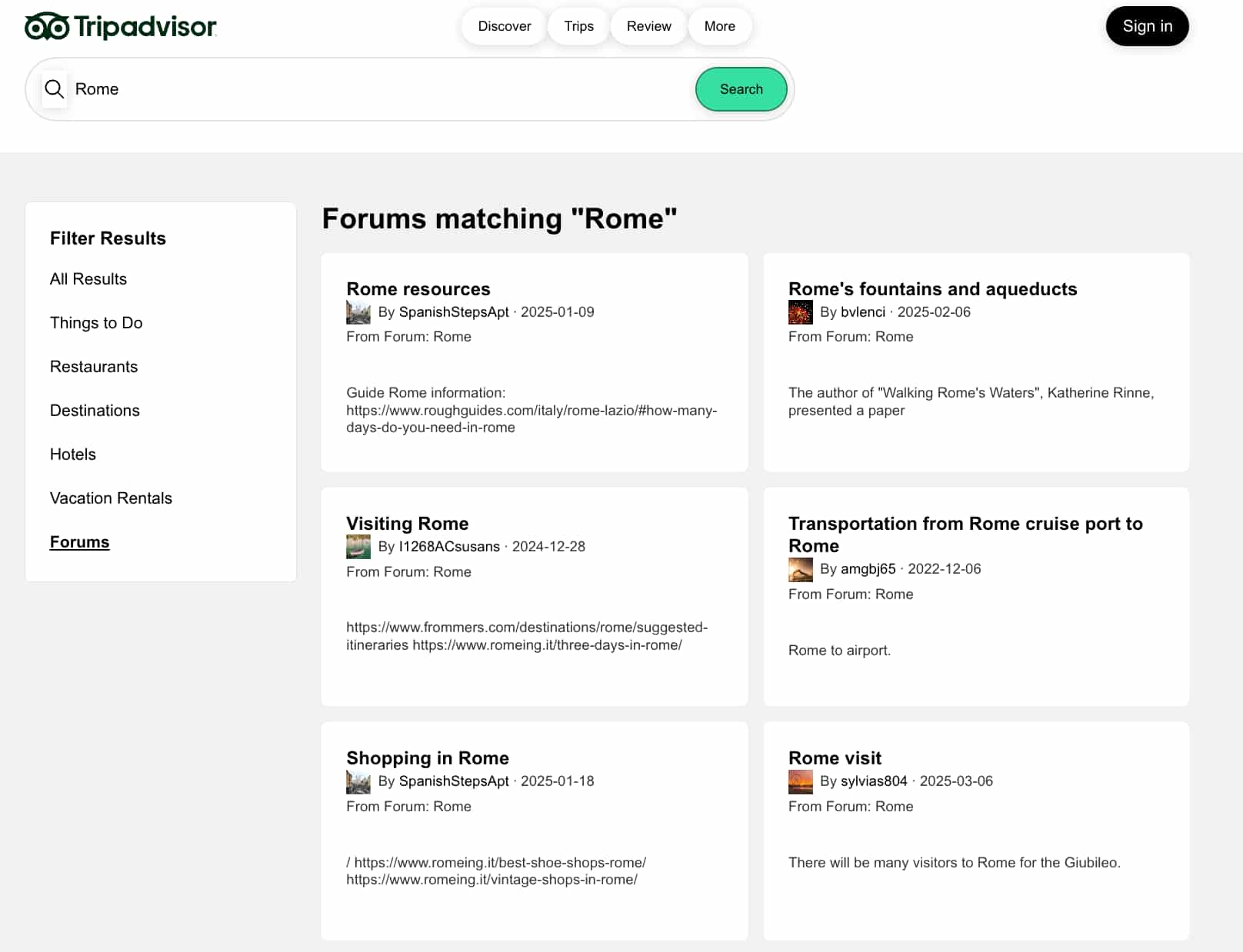
Task: Click 'From Forum: Rome' under Rome visit
Action: pos(851,807)
